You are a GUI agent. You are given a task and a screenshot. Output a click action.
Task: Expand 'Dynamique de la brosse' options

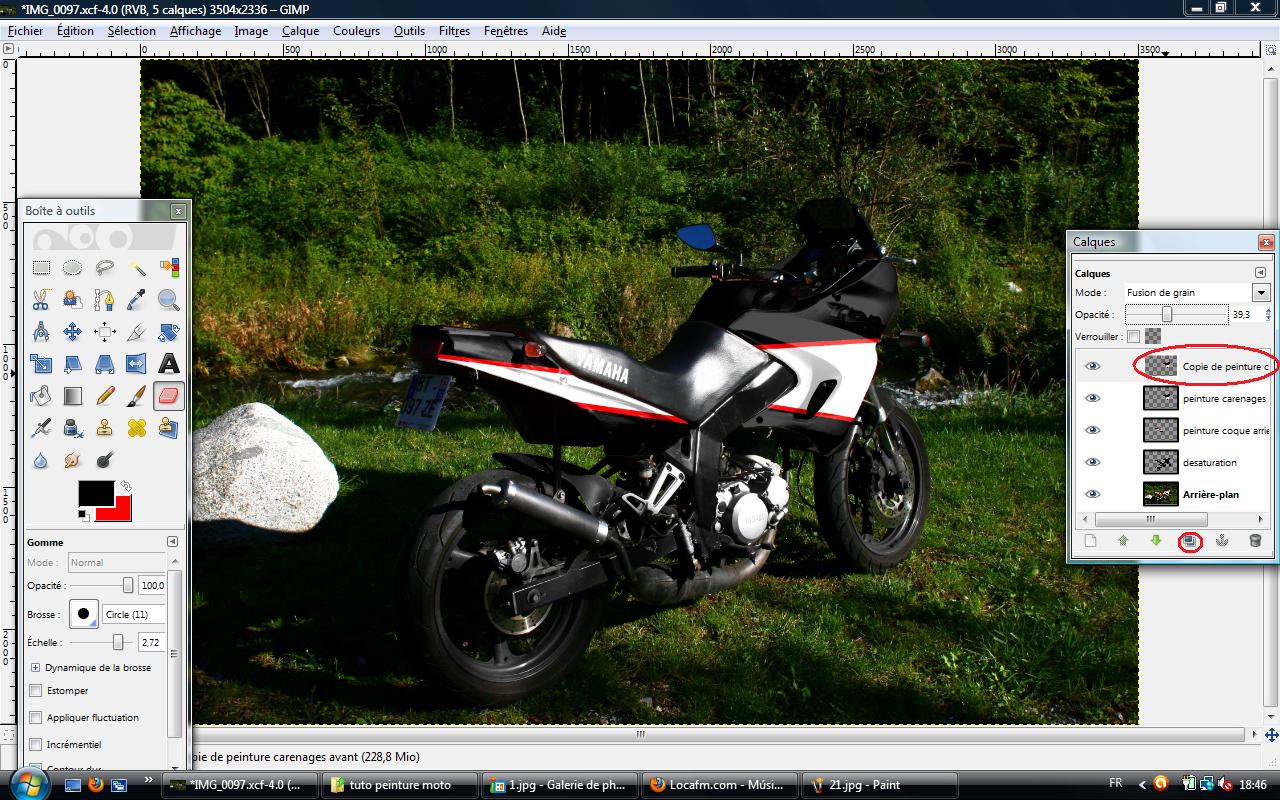[x=36, y=667]
